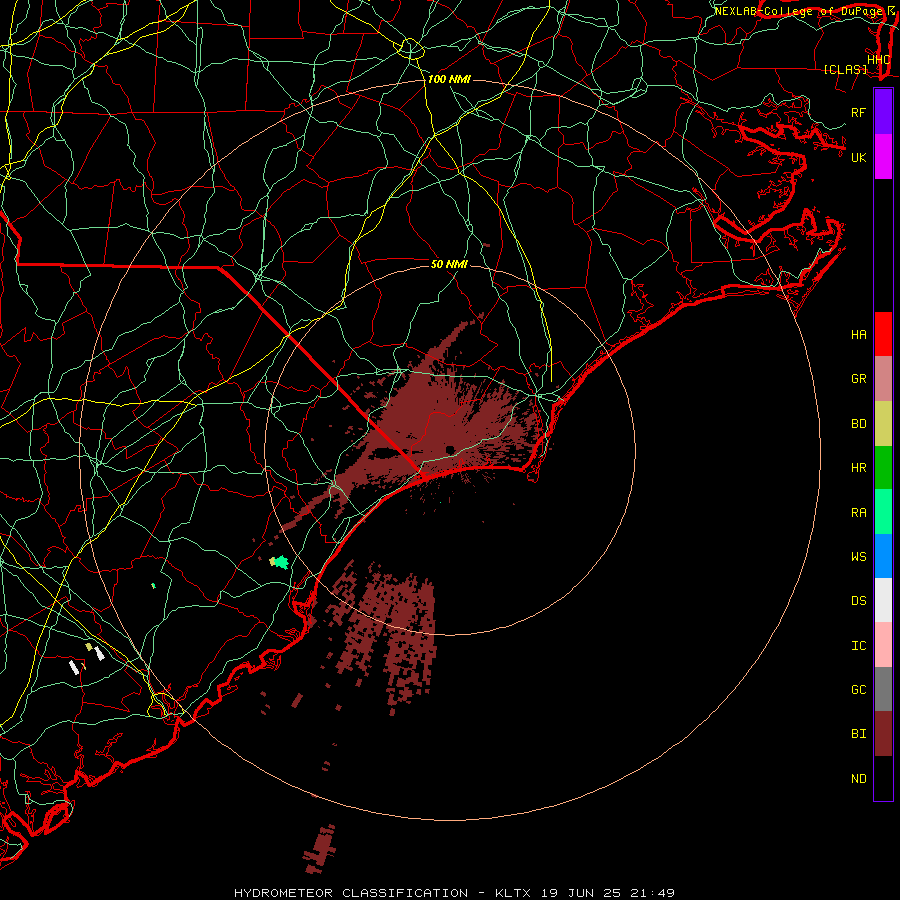
Task: Click the NEXLAB-College of DuPage text
Action: 798,11
